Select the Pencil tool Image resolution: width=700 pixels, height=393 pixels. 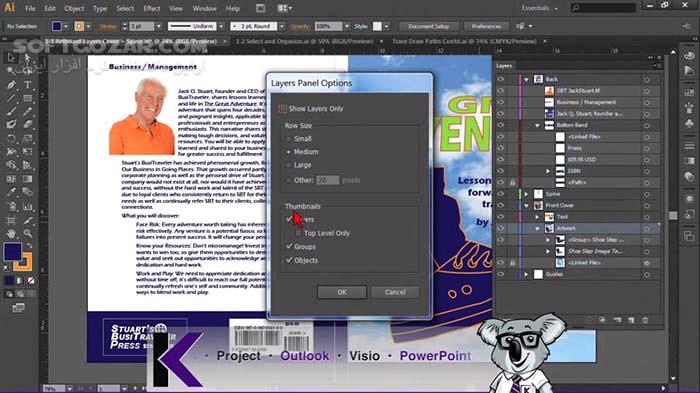tap(28, 111)
